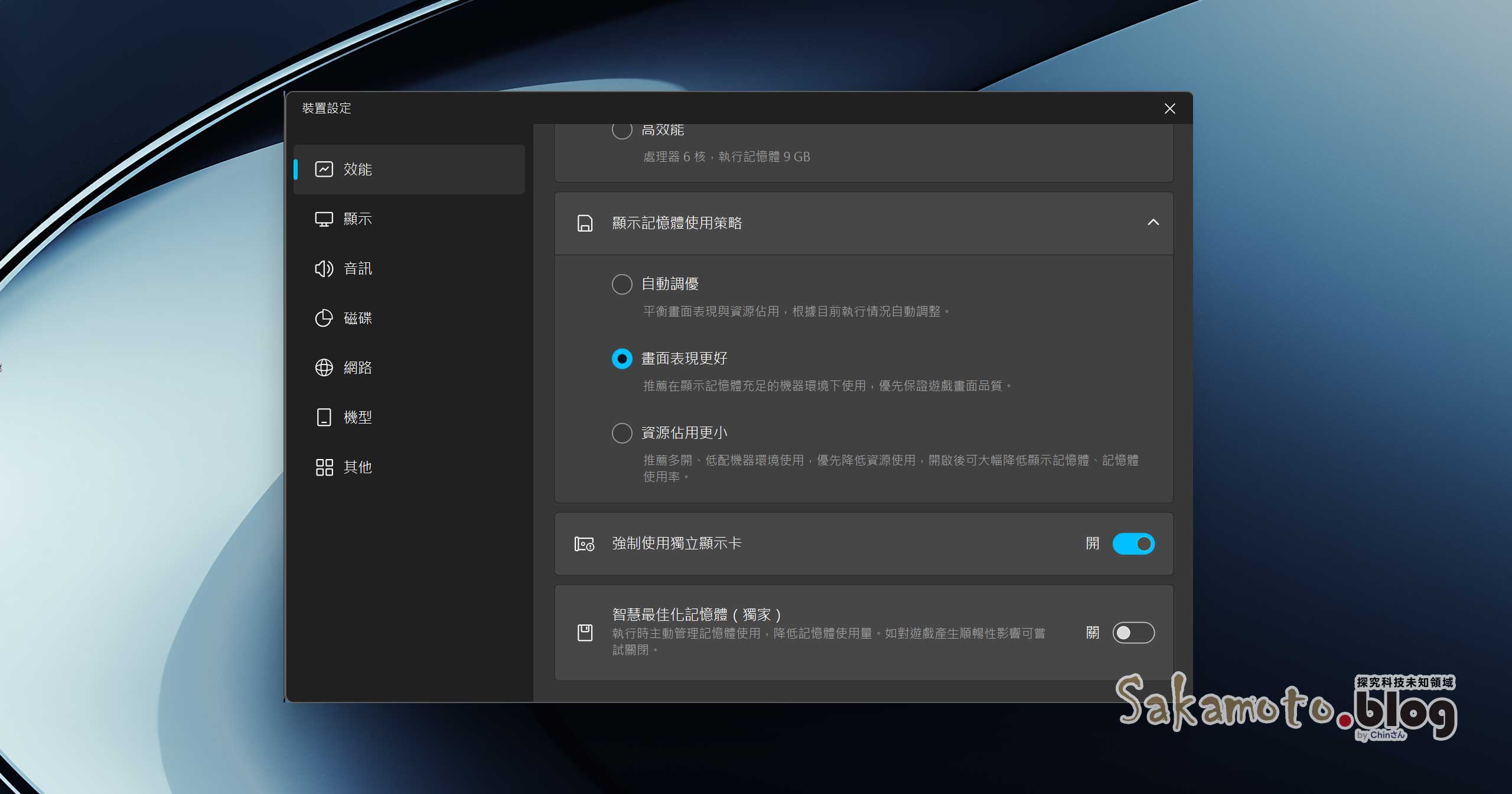Click the 音訊 speaker icon
Image resolution: width=1512 pixels, height=794 pixels.
(324, 269)
